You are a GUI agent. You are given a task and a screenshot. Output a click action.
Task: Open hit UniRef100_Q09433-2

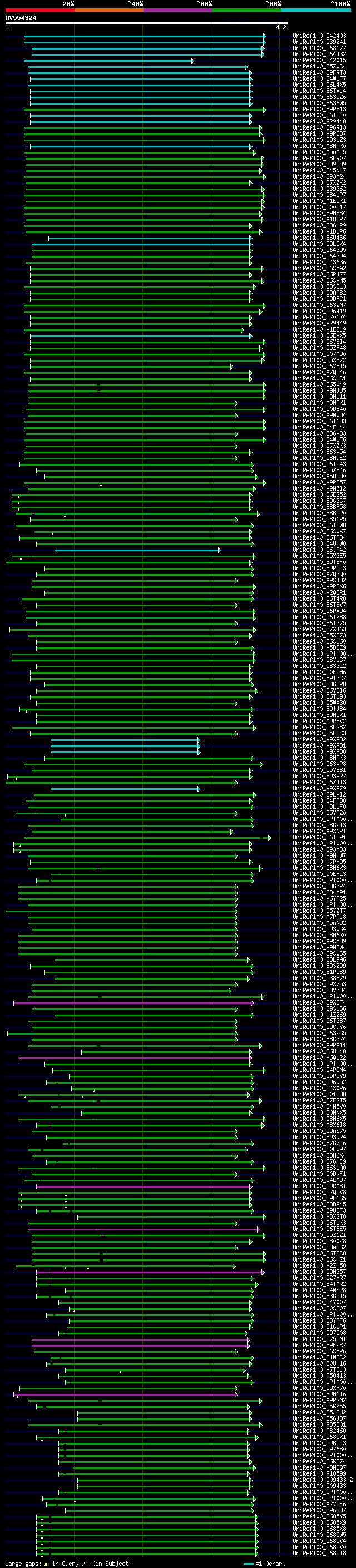pyautogui.click(x=323, y=1480)
